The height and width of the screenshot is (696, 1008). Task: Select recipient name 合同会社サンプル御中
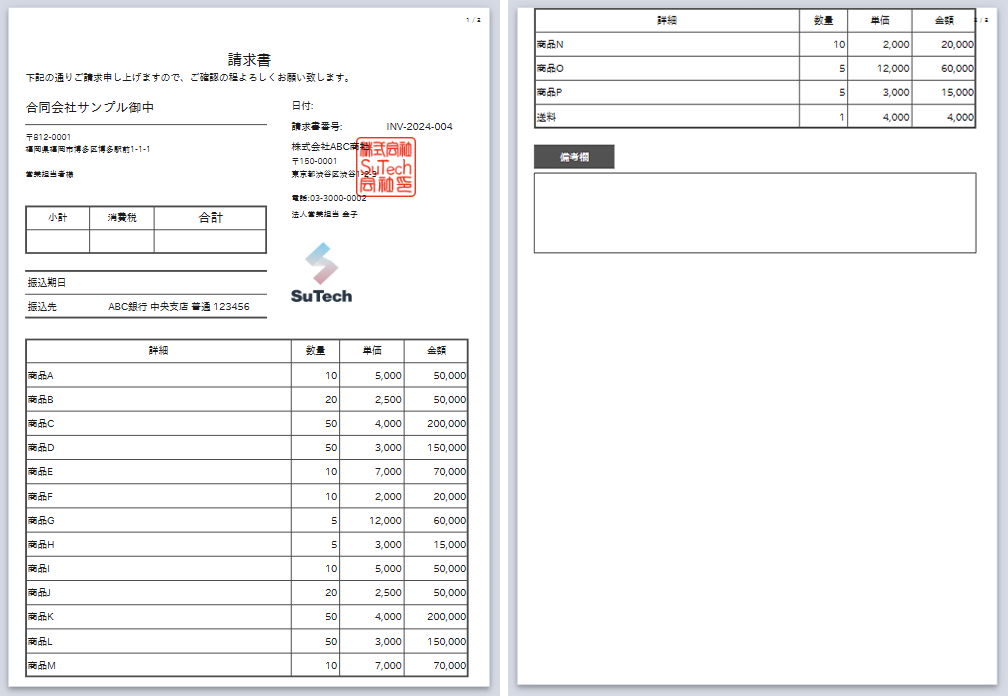point(91,107)
